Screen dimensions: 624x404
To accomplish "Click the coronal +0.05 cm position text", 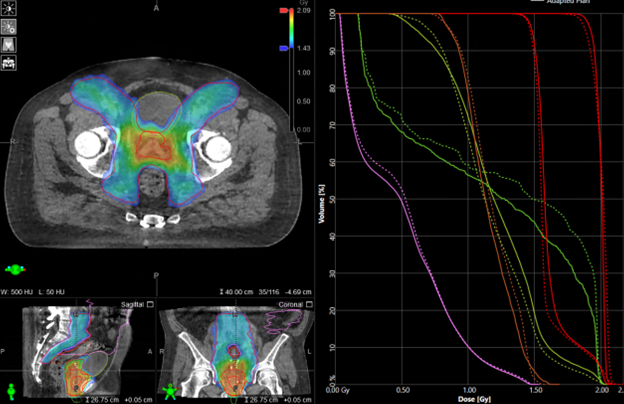I will pyautogui.click(x=298, y=400).
